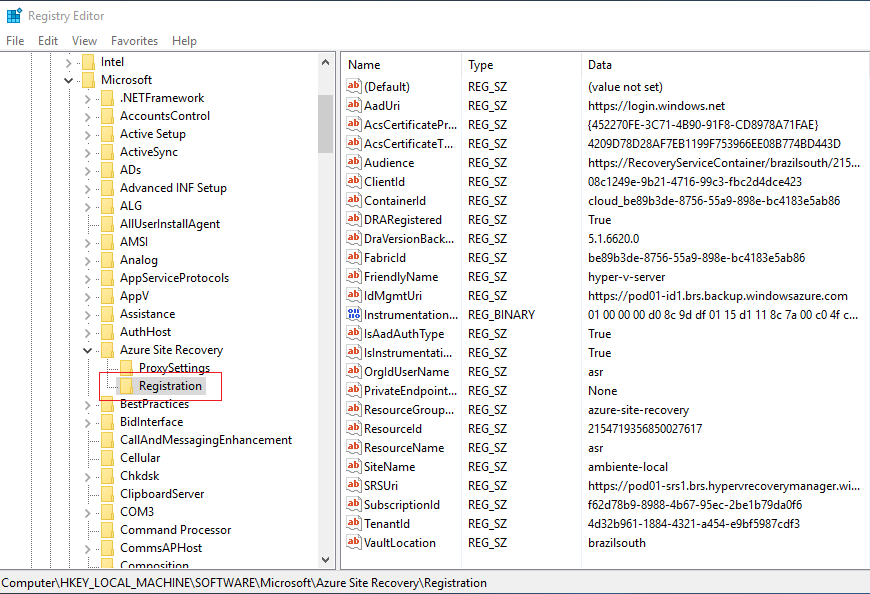Expand the CommsAPHost key

[87, 548]
